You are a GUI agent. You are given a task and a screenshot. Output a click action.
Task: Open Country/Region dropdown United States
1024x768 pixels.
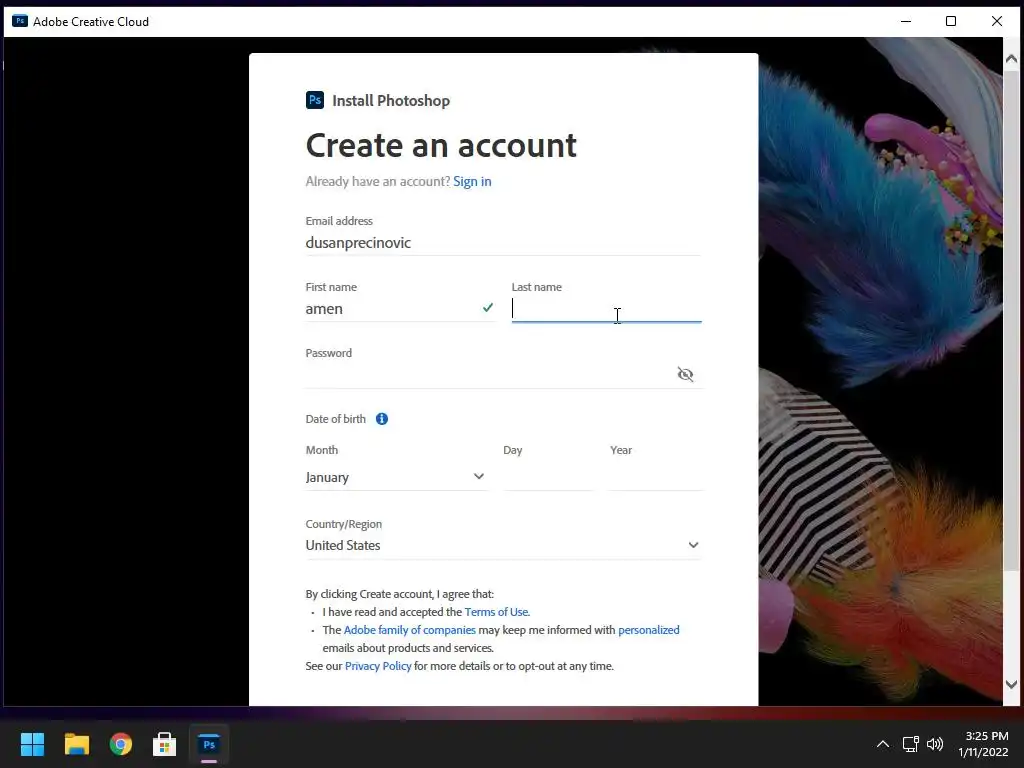[503, 545]
